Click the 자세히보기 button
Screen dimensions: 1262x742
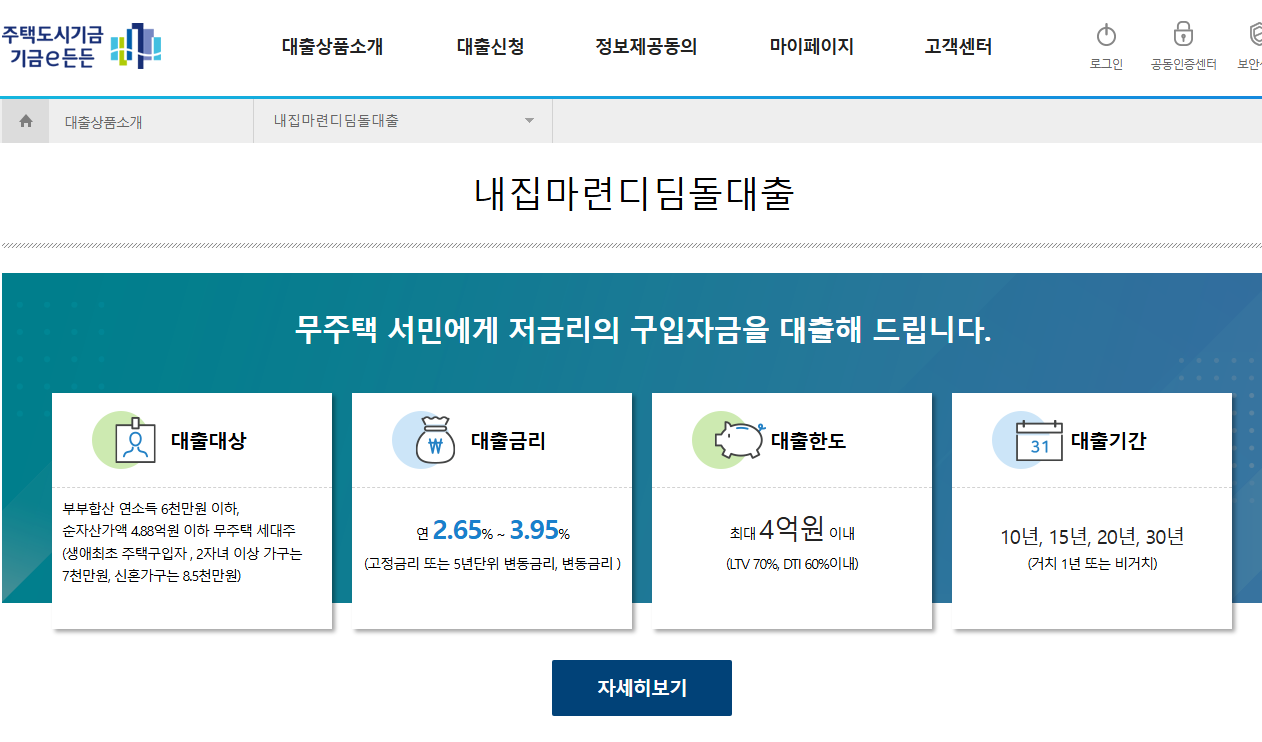point(641,688)
